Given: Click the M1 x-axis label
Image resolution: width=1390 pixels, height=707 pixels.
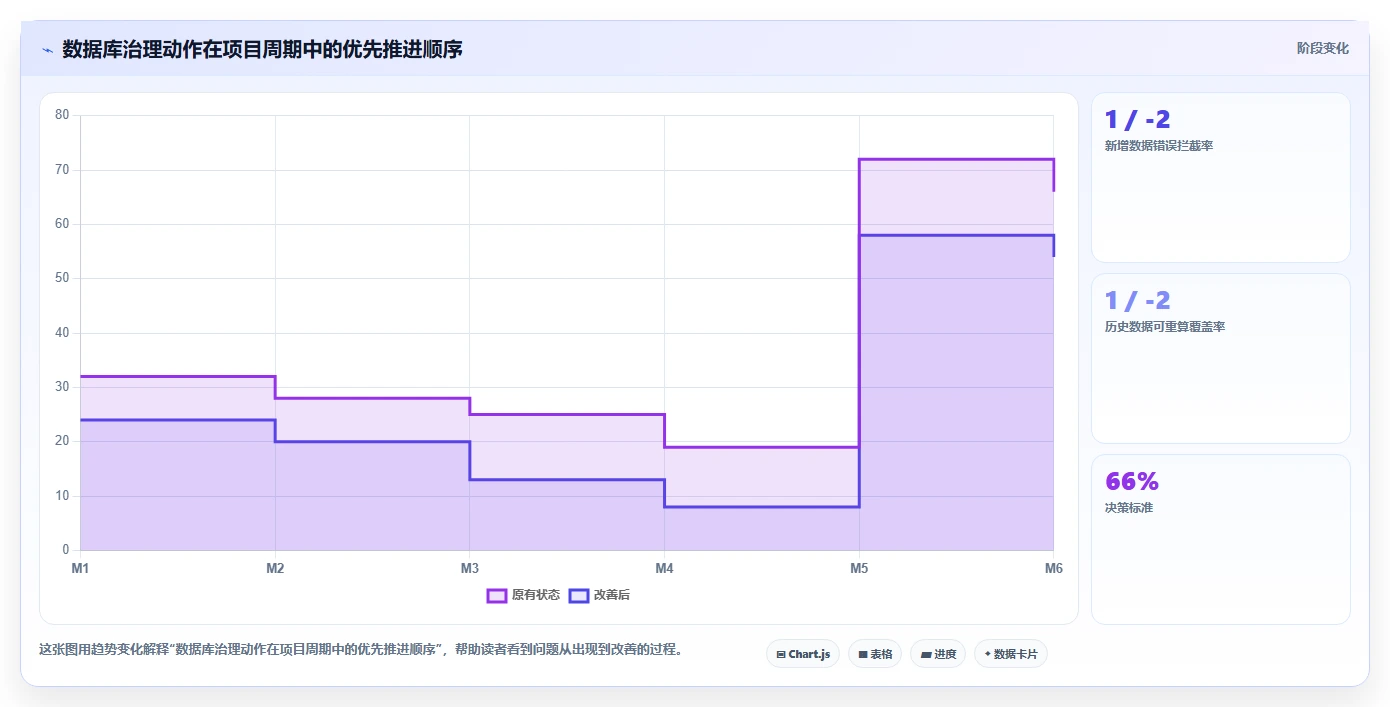Looking at the screenshot, I should [80, 568].
